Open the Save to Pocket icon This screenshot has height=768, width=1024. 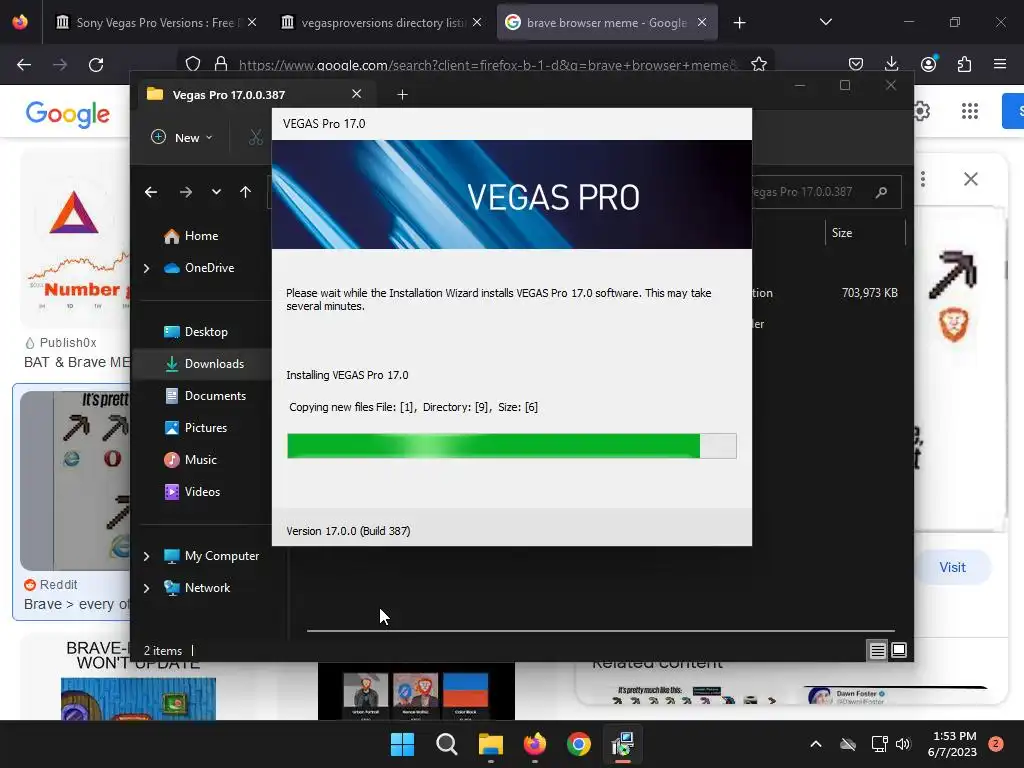(856, 64)
